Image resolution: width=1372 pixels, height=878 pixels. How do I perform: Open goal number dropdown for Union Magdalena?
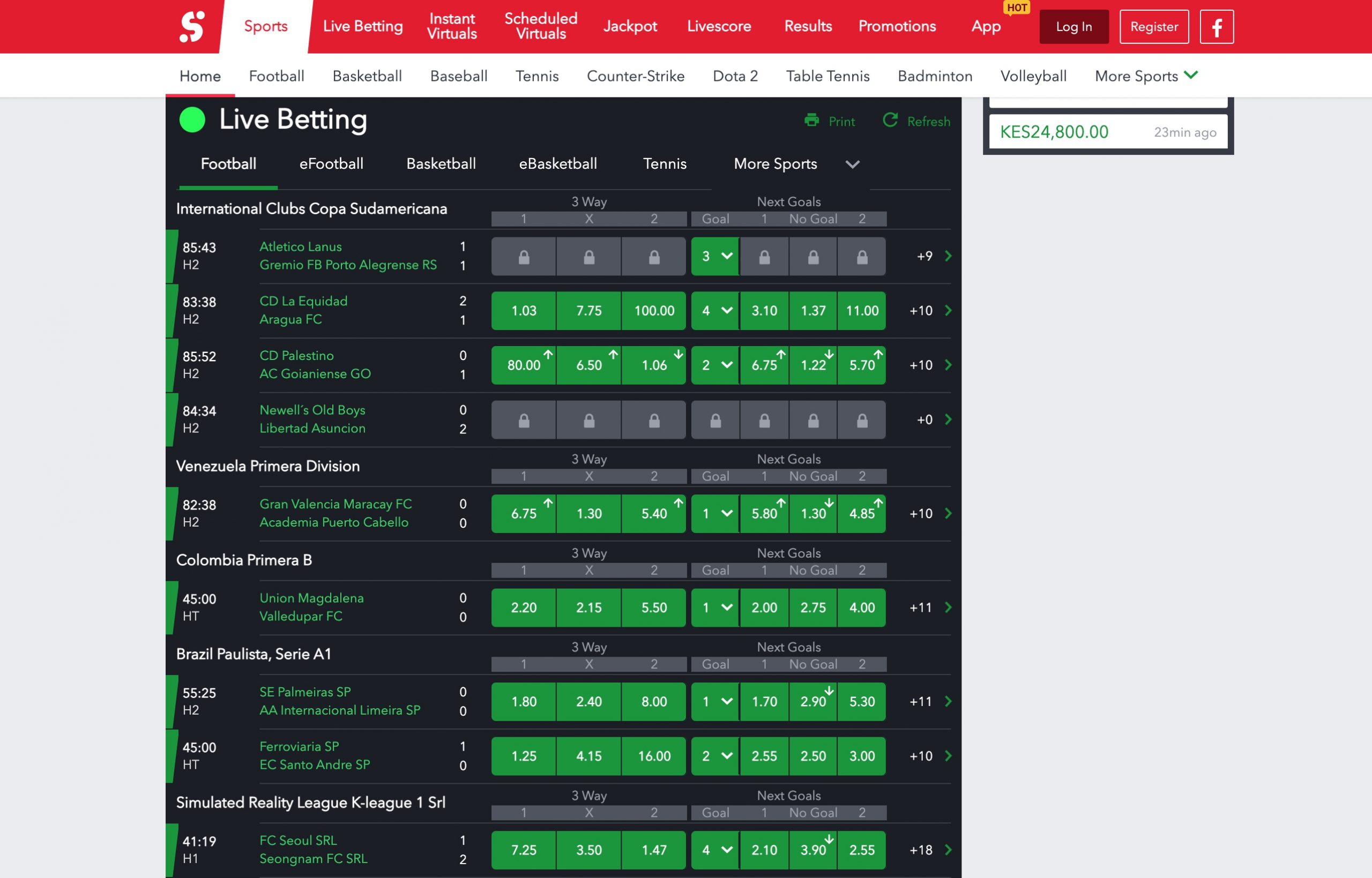pos(715,608)
